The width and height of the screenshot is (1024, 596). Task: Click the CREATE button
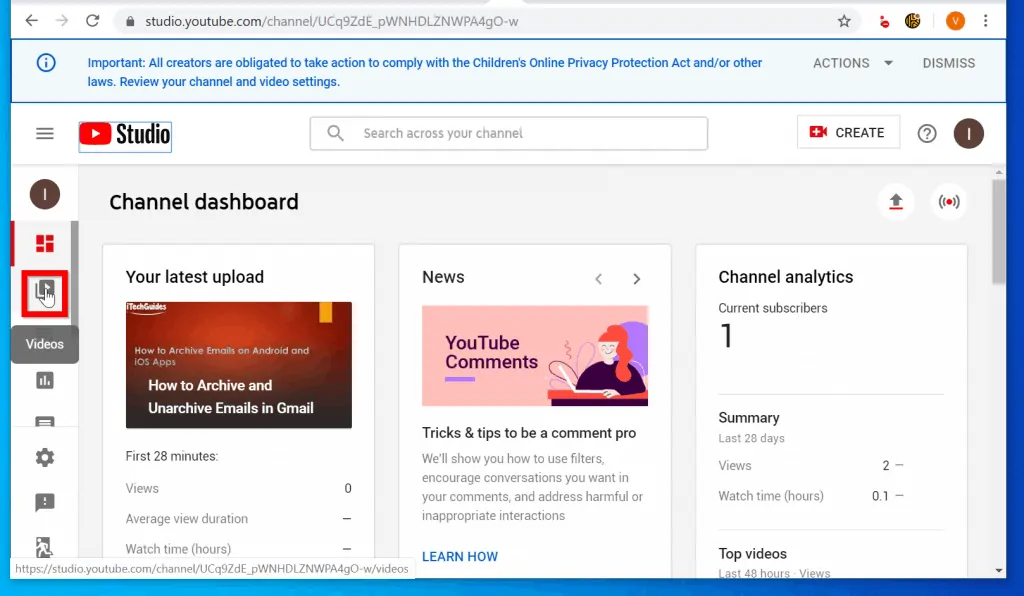(x=848, y=131)
